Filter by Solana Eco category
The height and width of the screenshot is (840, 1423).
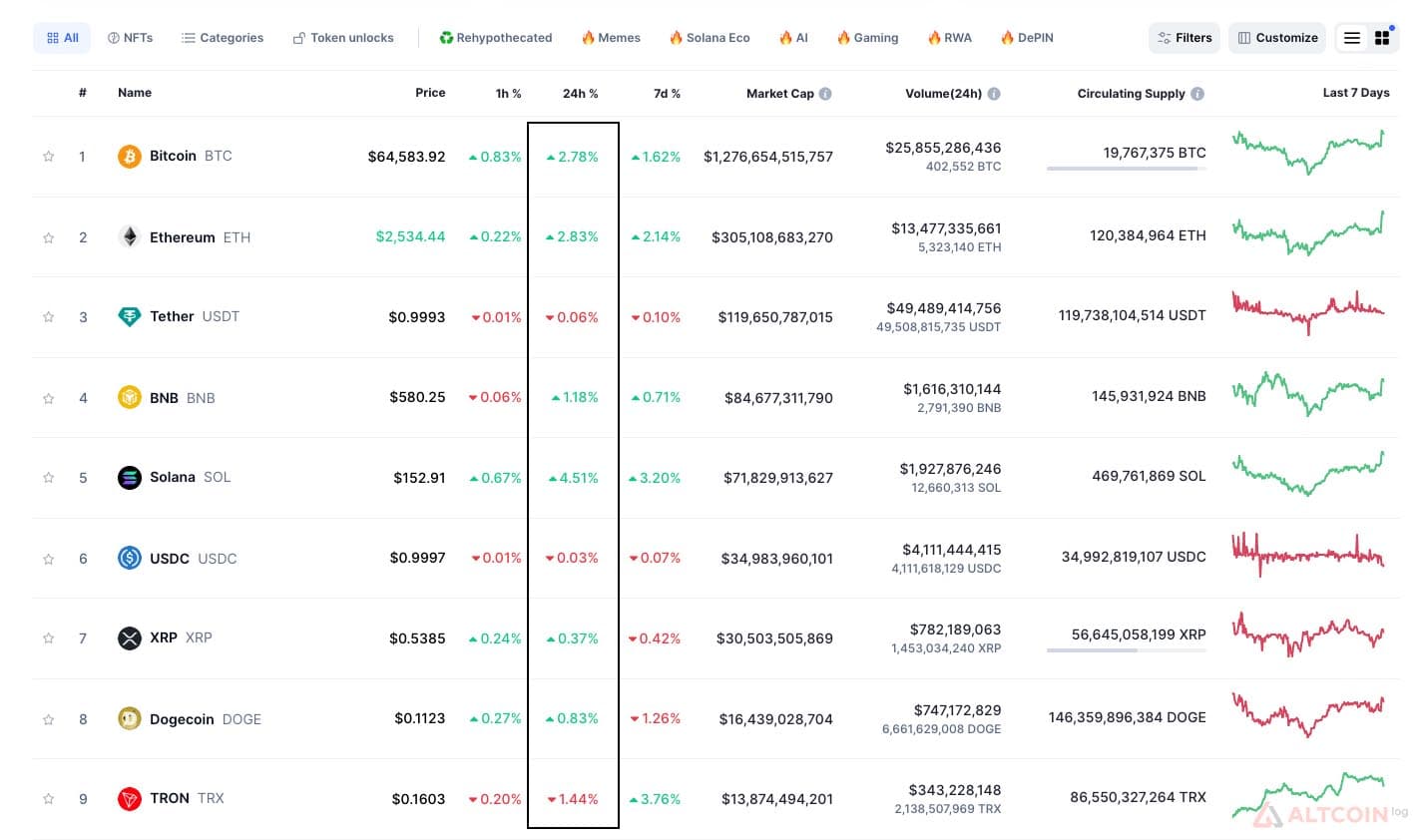pyautogui.click(x=710, y=38)
